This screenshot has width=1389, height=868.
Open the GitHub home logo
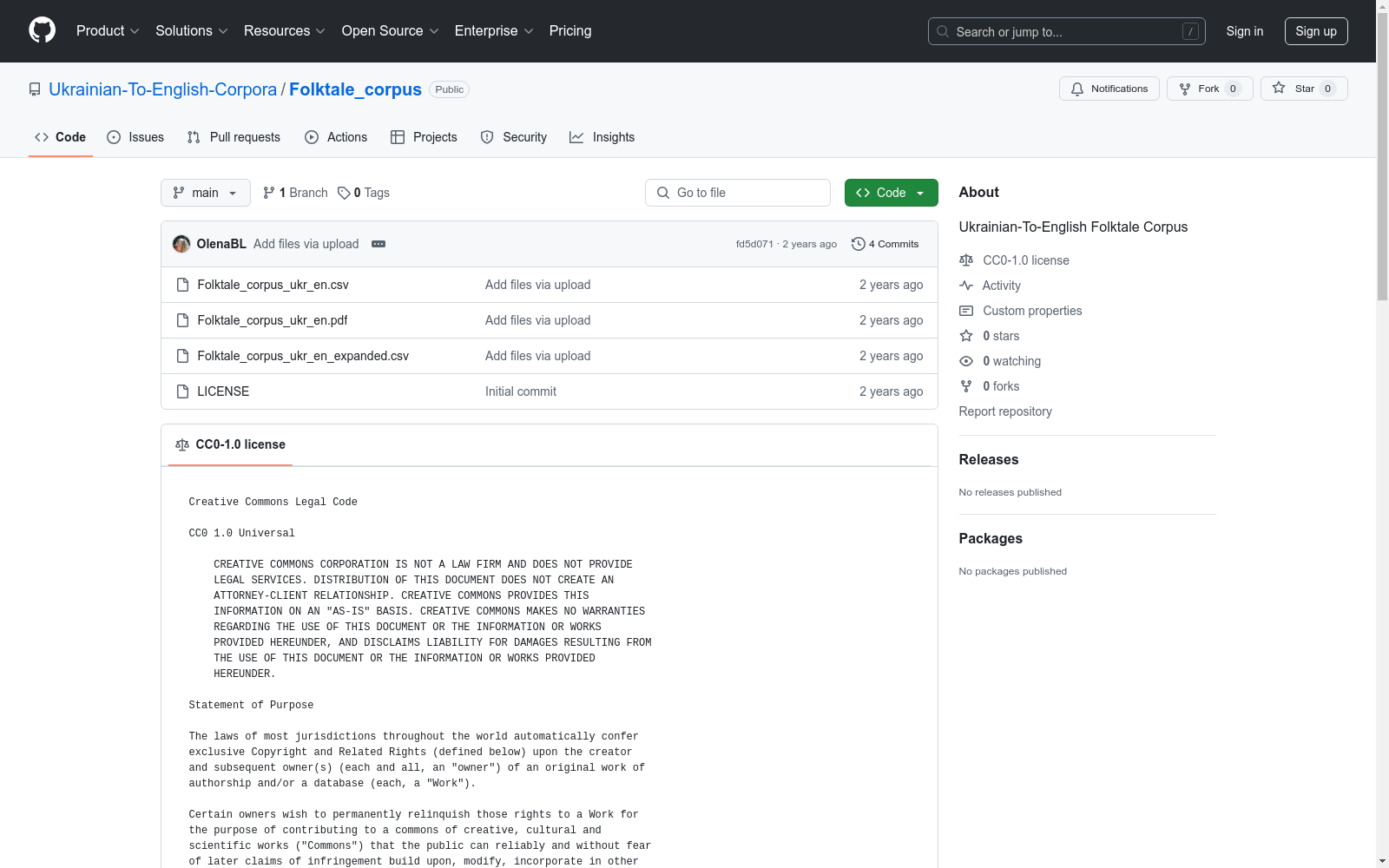(x=42, y=30)
